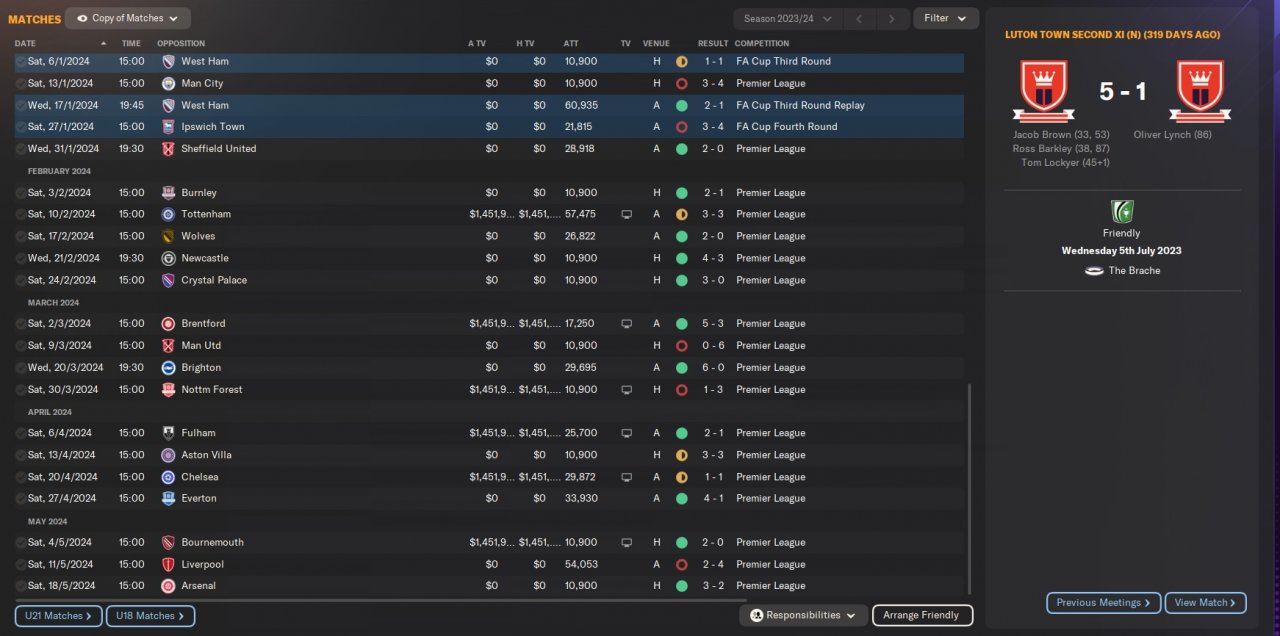
Task: Click the right Luton Second XI crest
Action: tap(1200, 91)
